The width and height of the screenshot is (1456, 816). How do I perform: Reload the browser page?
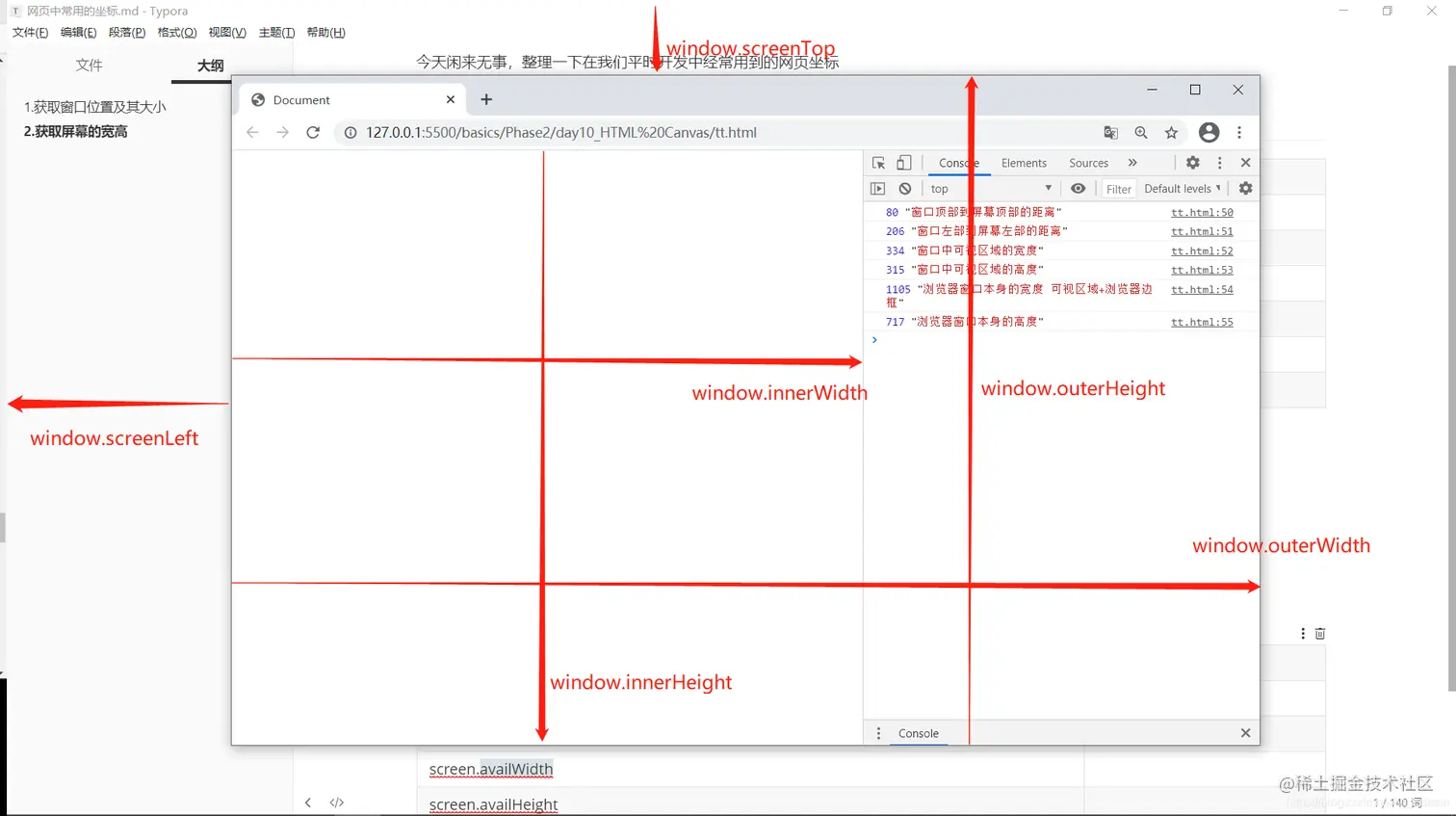(313, 133)
